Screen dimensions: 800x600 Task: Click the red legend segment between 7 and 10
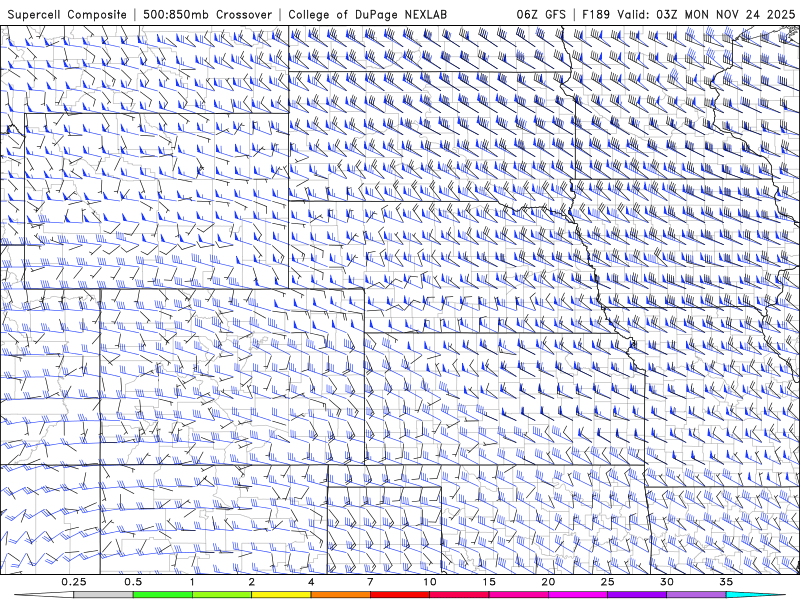tap(399, 595)
